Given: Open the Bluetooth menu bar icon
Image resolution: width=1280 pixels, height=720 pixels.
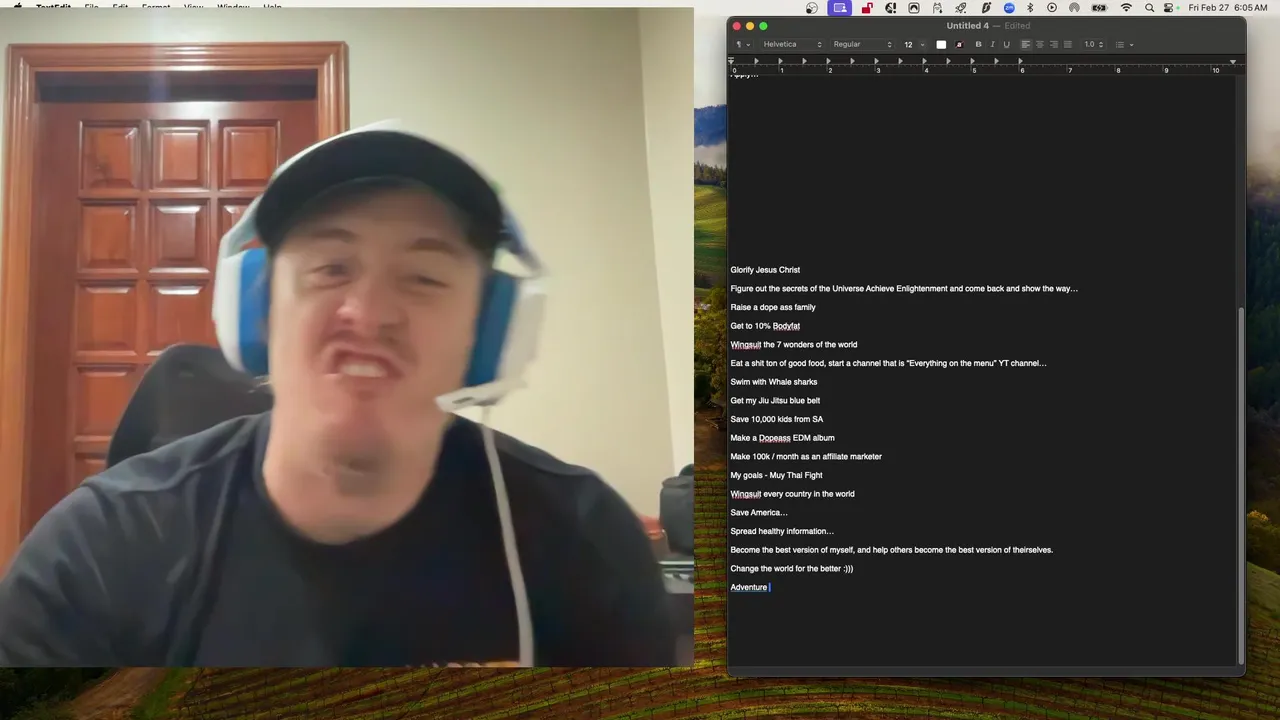Looking at the screenshot, I should click(1031, 8).
